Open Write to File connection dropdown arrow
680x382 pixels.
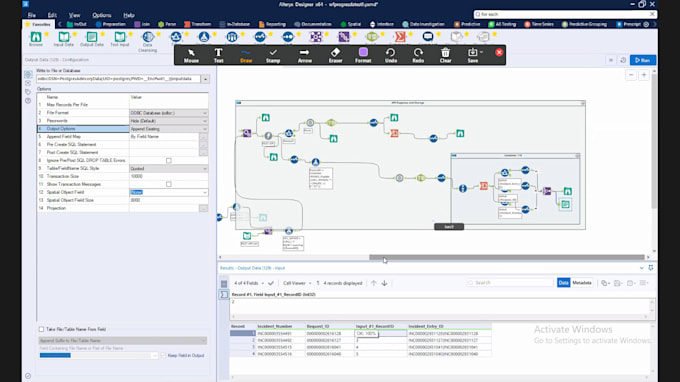click(x=205, y=79)
